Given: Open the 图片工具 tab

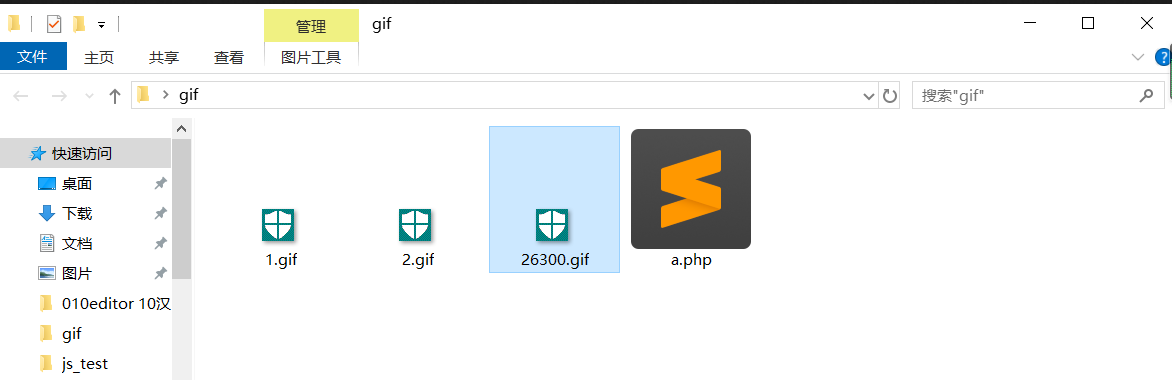Looking at the screenshot, I should click(x=311, y=57).
